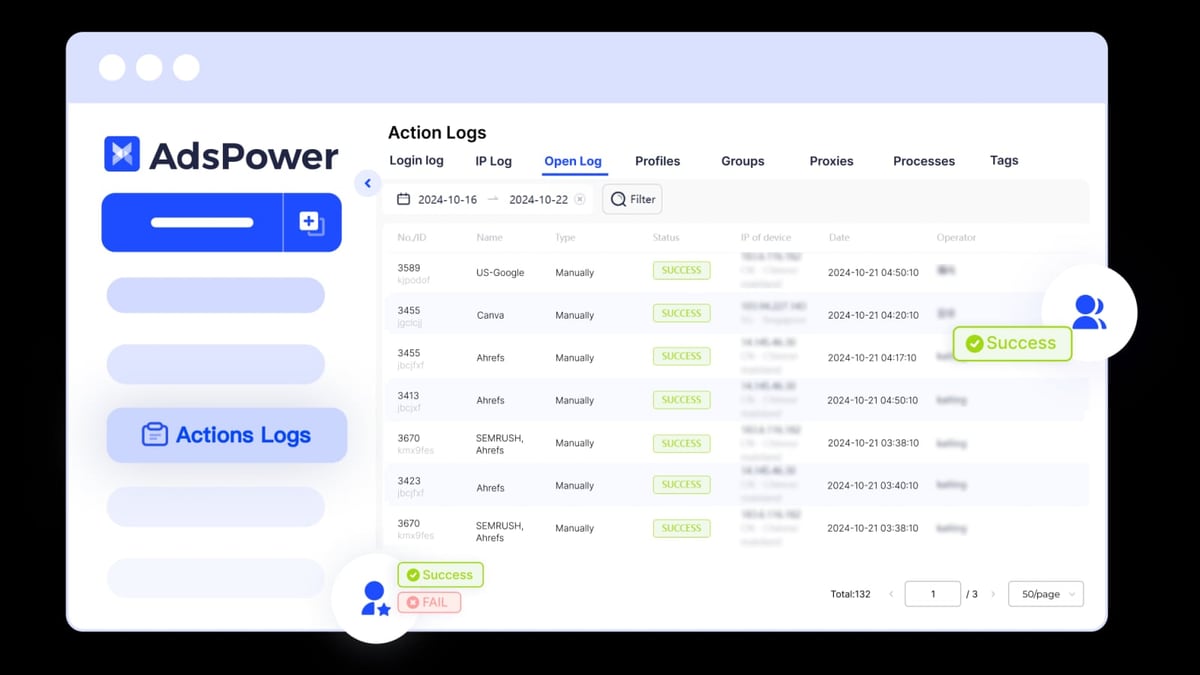The height and width of the screenshot is (675, 1200).
Task: Click the Action Logs heading
Action: pos(437,133)
